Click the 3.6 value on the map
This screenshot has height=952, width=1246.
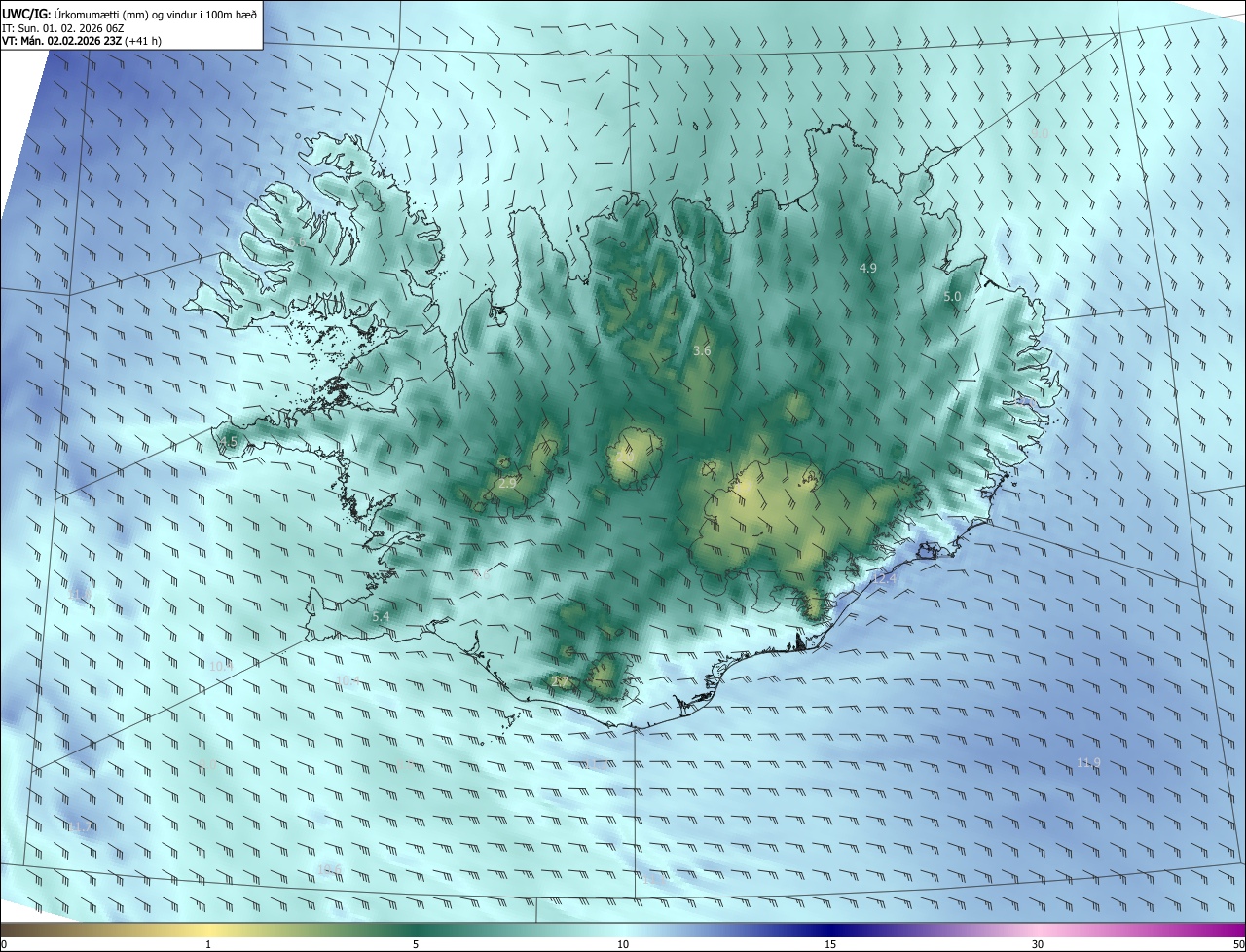tap(702, 350)
